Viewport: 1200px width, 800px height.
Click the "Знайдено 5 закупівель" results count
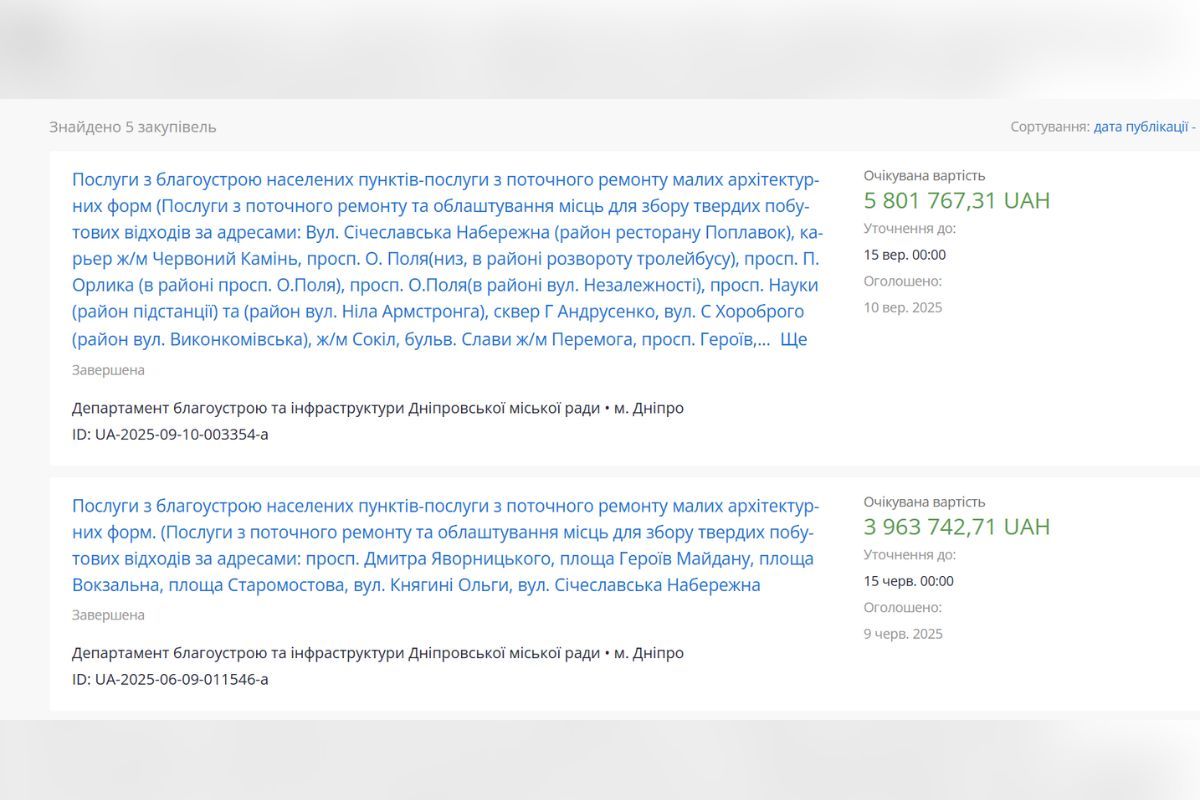coord(133,127)
